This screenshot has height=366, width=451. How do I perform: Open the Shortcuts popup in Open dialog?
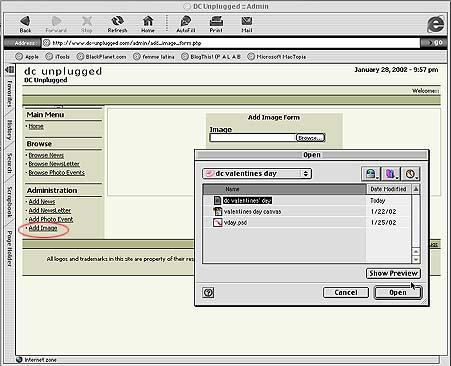click(371, 174)
